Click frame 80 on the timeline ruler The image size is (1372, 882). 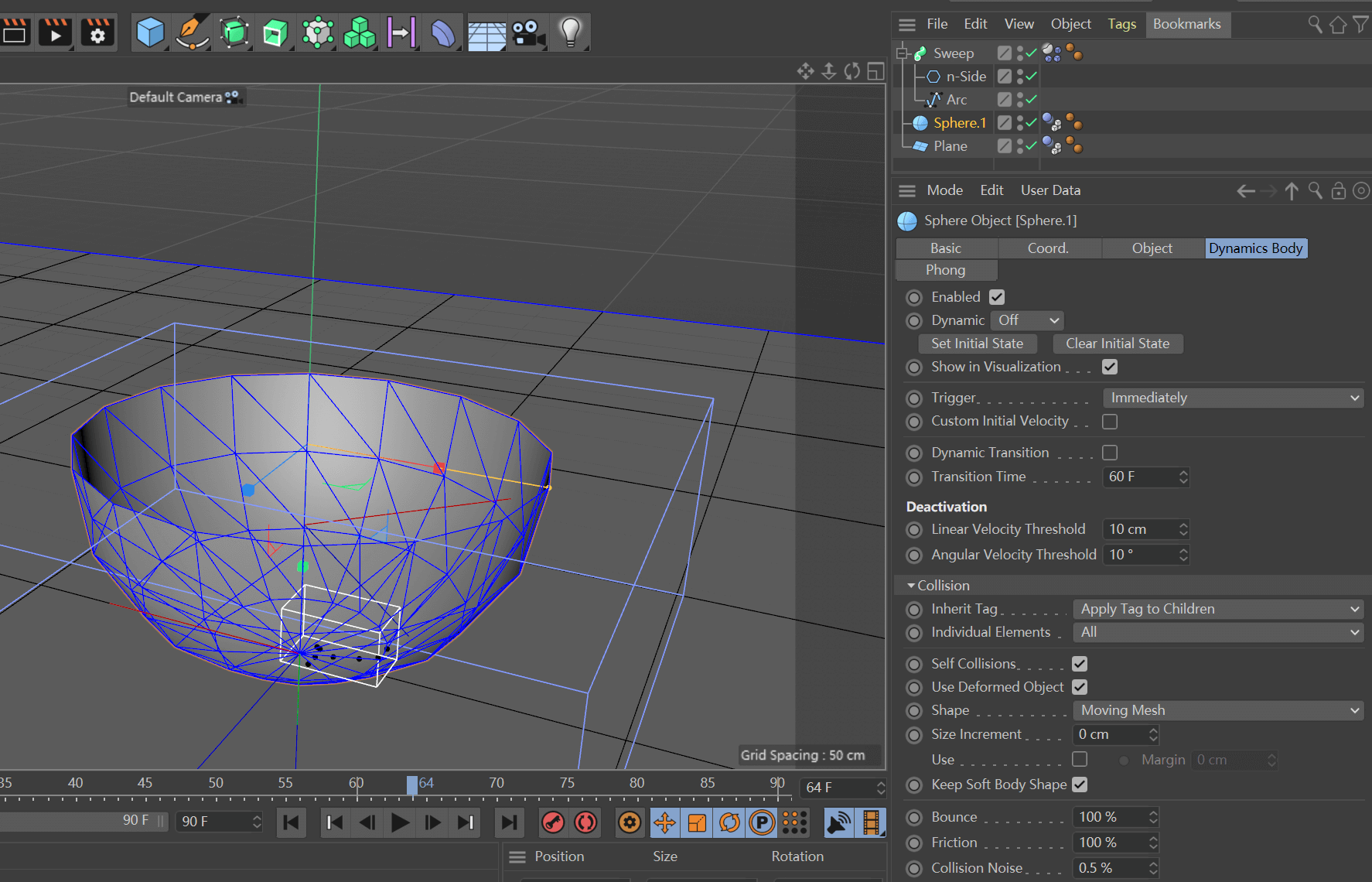[637, 783]
